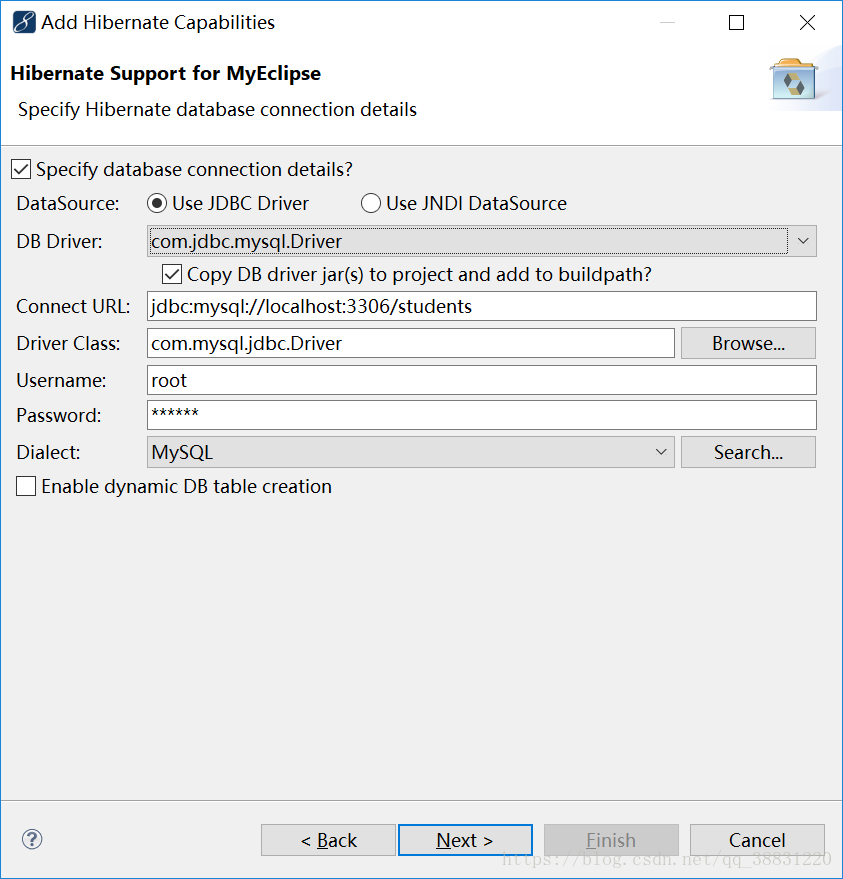This screenshot has width=843, height=879.
Task: Click the Connect URL input field
Action: (481, 306)
